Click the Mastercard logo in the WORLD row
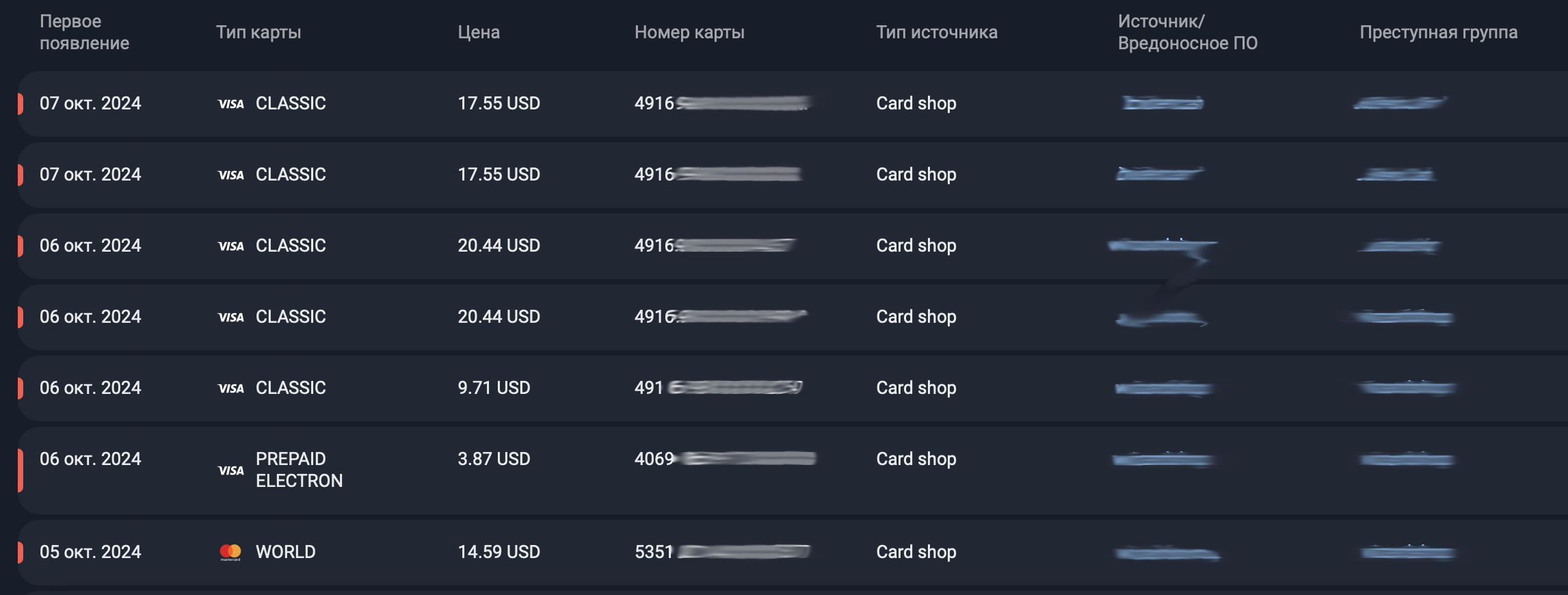 click(230, 552)
